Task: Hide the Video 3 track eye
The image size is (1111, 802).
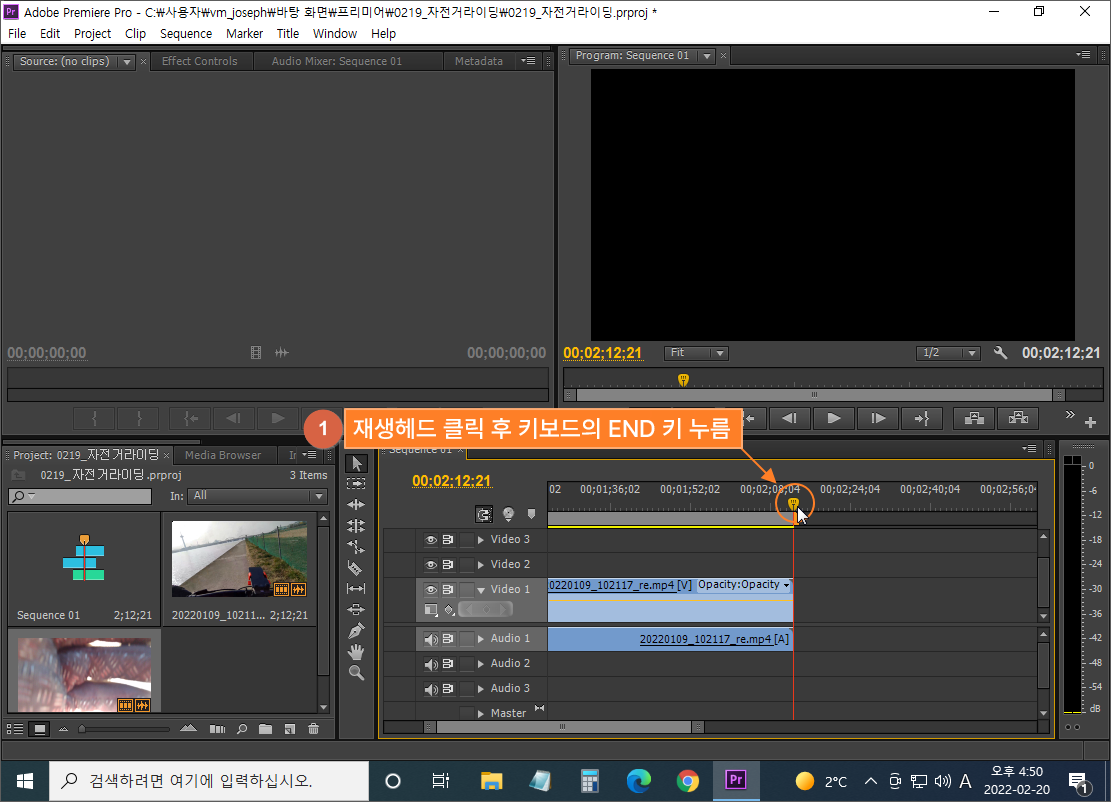Action: tap(430, 540)
